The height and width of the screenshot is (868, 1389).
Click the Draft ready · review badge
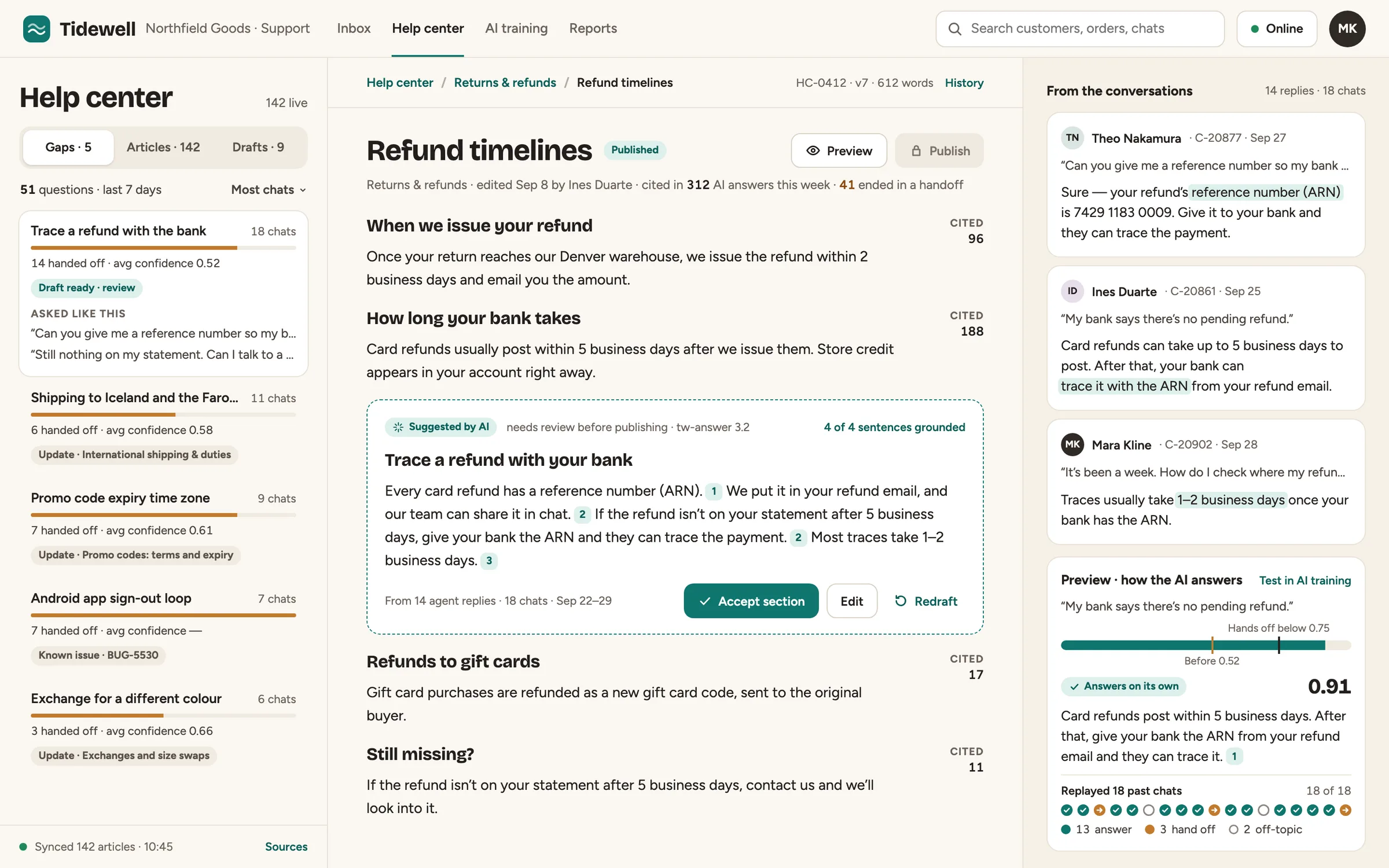(86, 288)
